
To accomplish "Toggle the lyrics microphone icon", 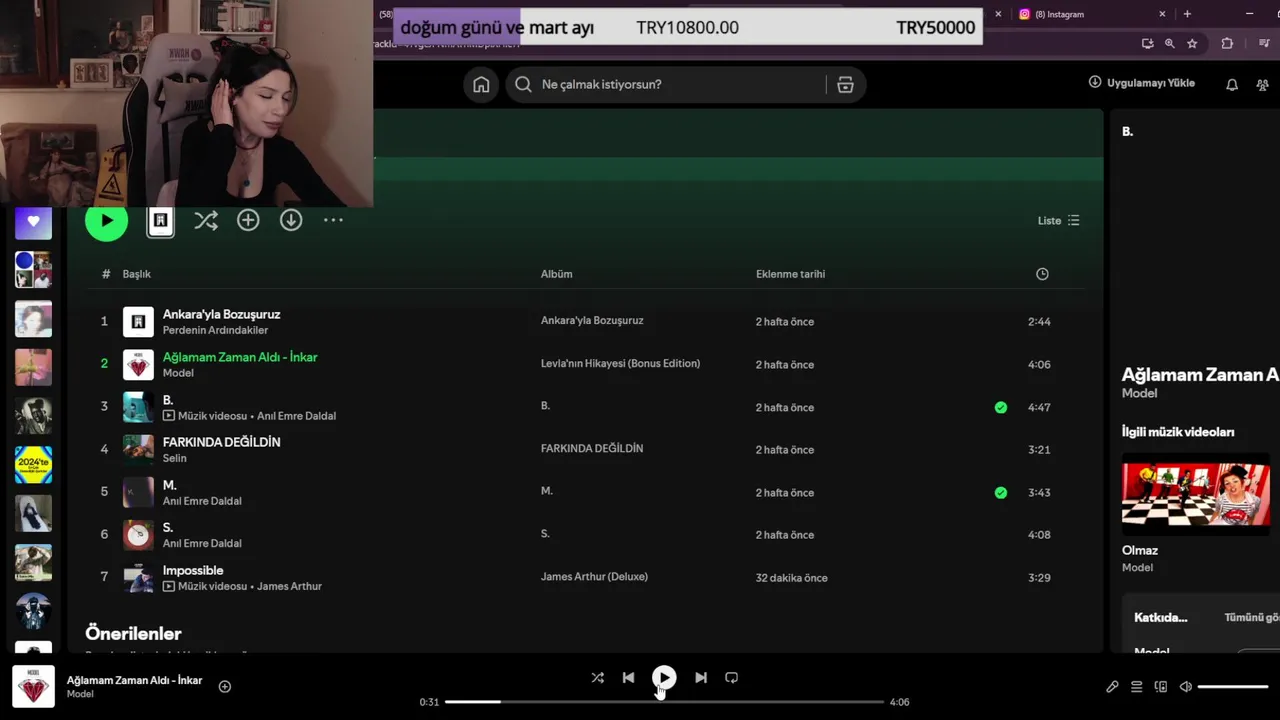I will pyautogui.click(x=1112, y=687).
